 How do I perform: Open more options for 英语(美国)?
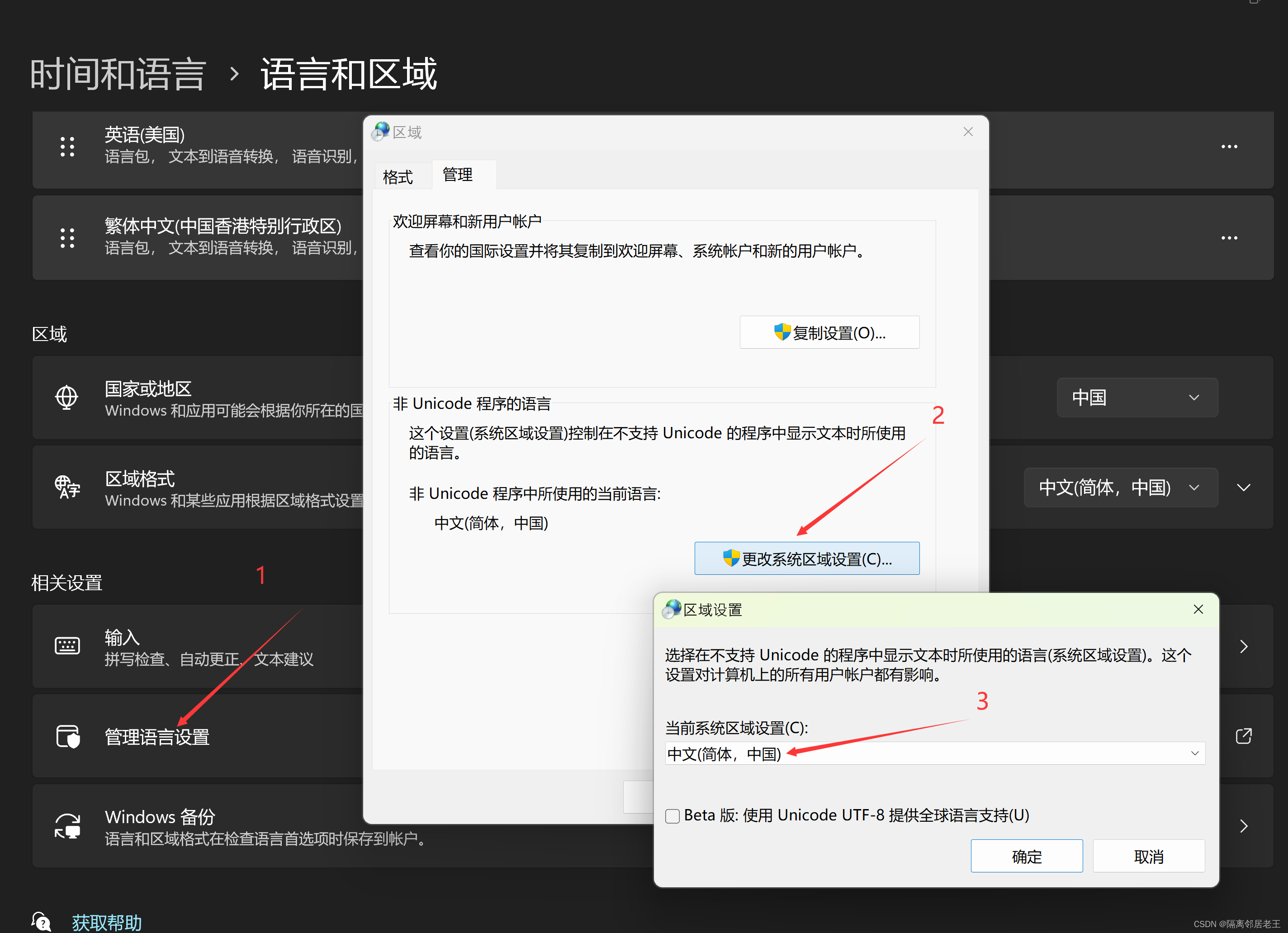1229,147
